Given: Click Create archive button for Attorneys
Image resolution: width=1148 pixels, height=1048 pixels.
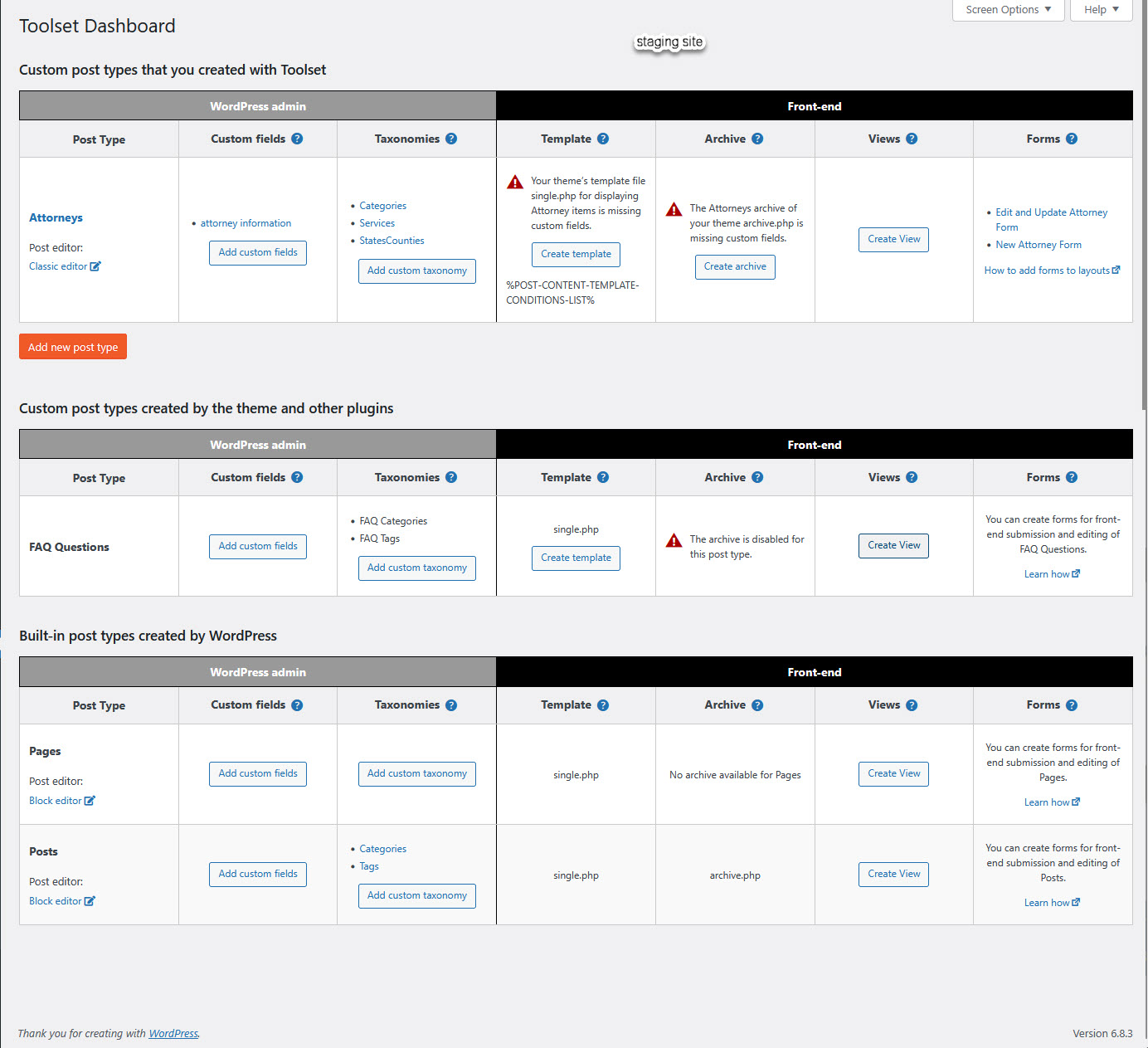Looking at the screenshot, I should pos(734,267).
